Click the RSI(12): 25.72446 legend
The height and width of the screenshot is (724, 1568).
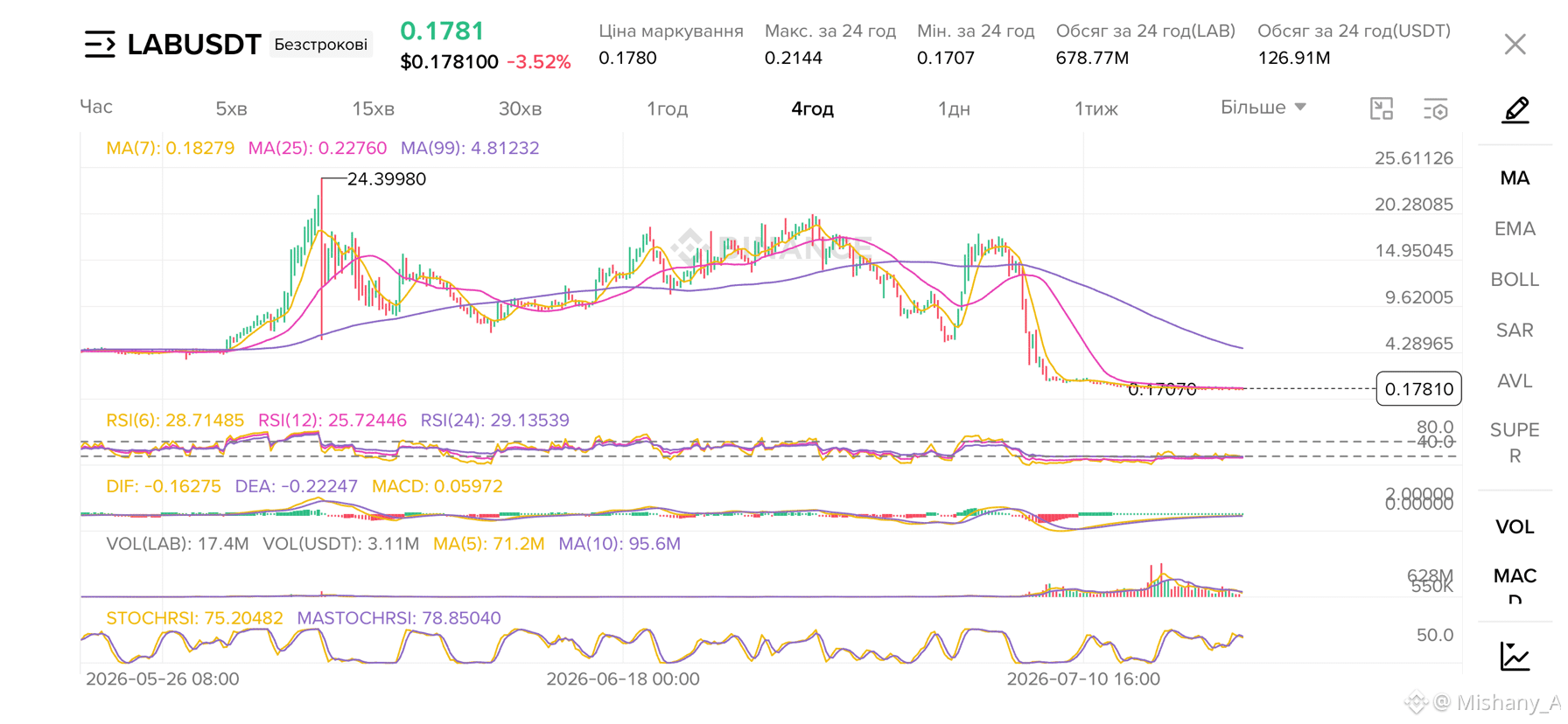pos(332,420)
